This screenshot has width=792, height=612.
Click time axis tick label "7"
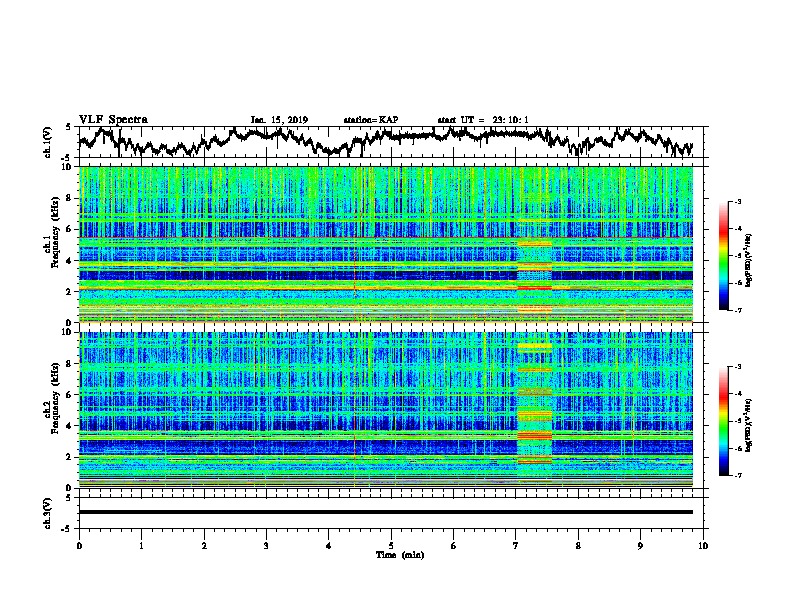516,546
